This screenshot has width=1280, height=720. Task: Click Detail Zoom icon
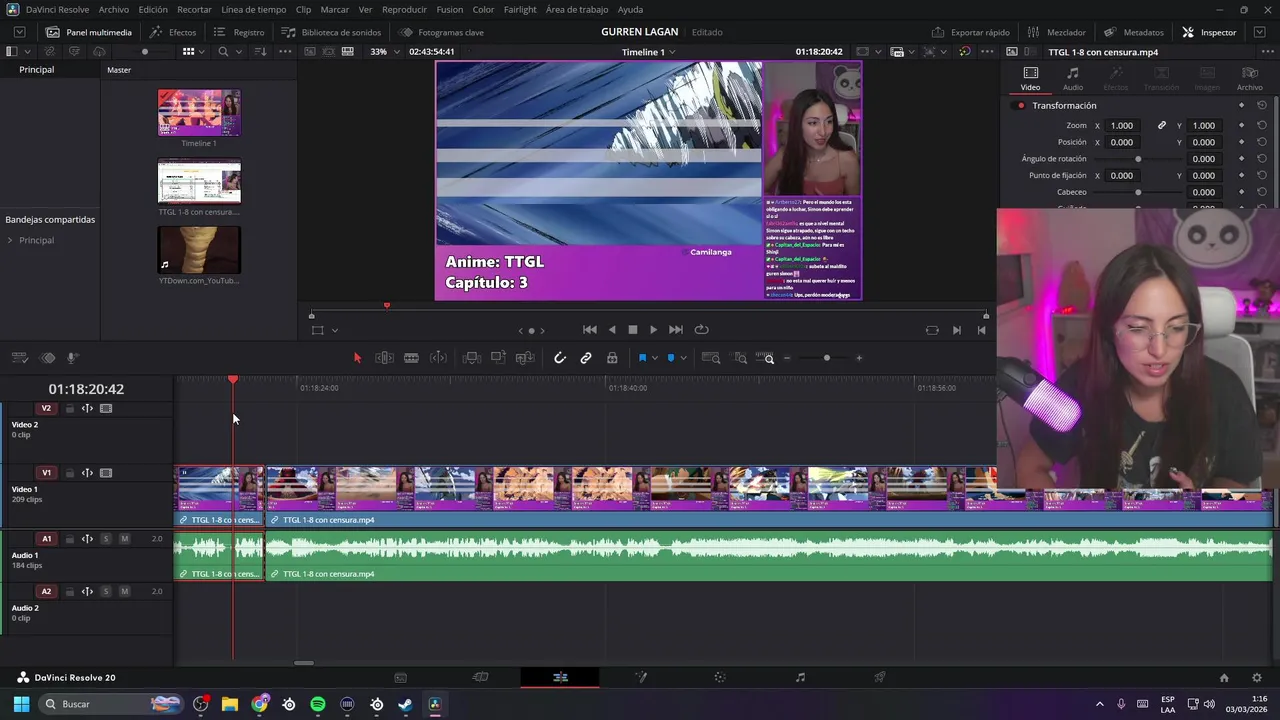coord(740,358)
